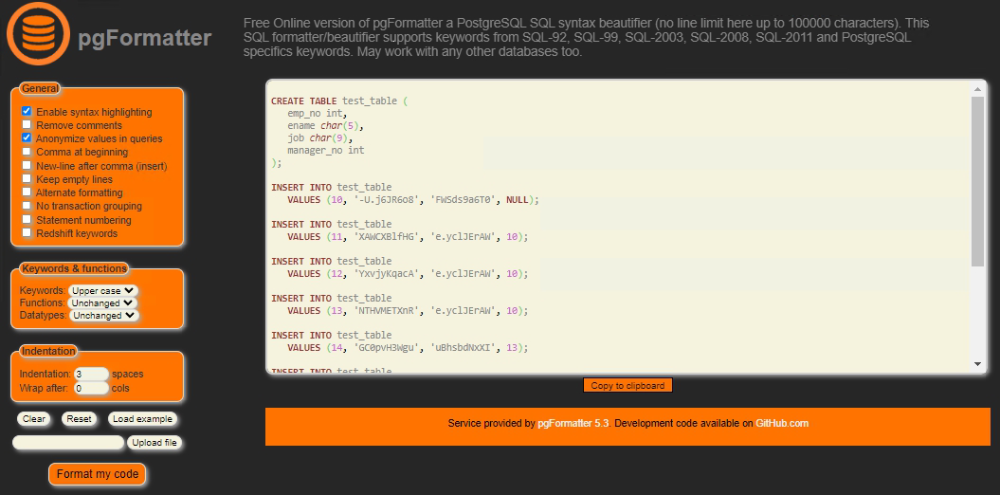Check the Remove comments option

click(x=27, y=125)
